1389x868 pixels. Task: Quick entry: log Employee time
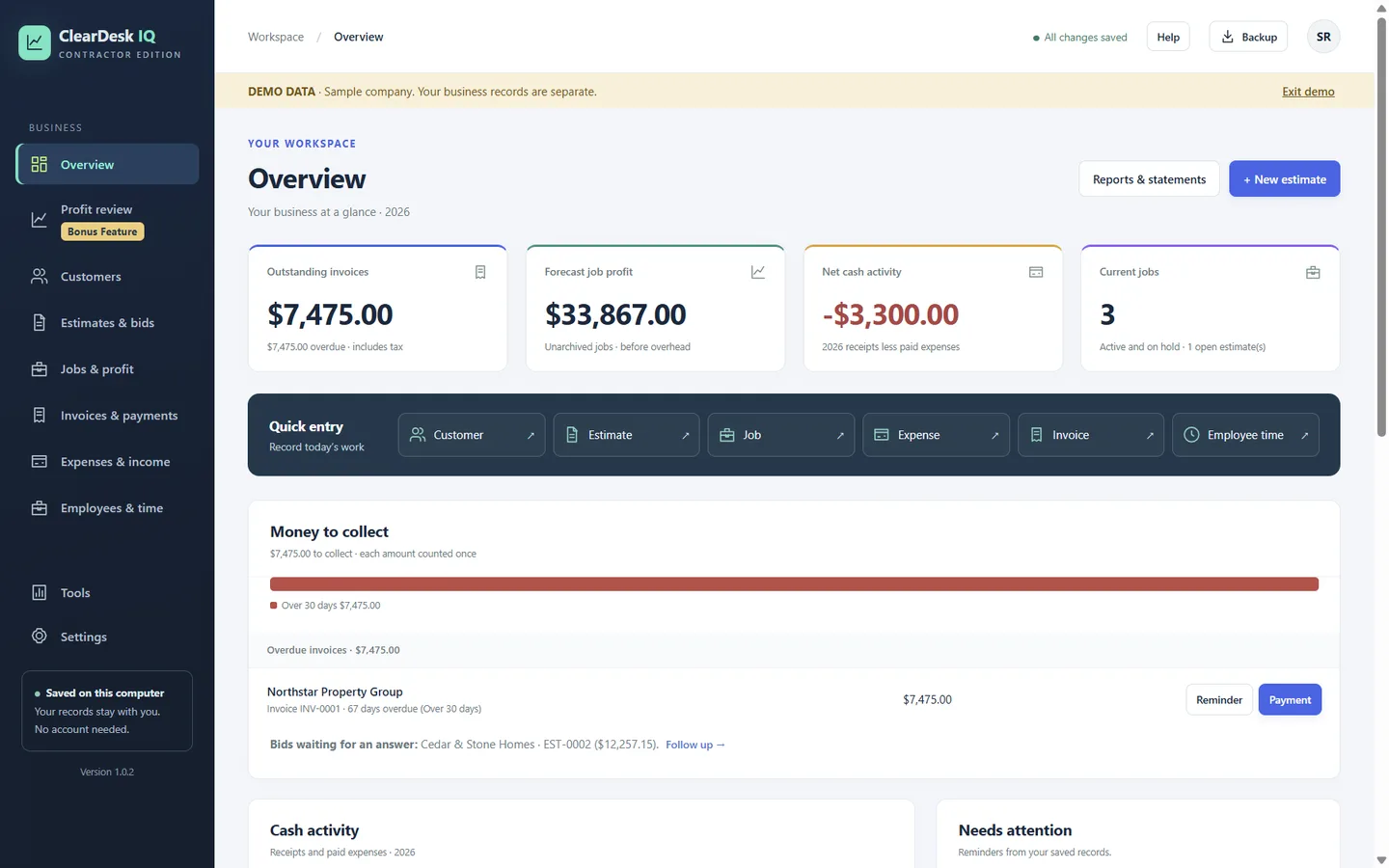[1245, 435]
